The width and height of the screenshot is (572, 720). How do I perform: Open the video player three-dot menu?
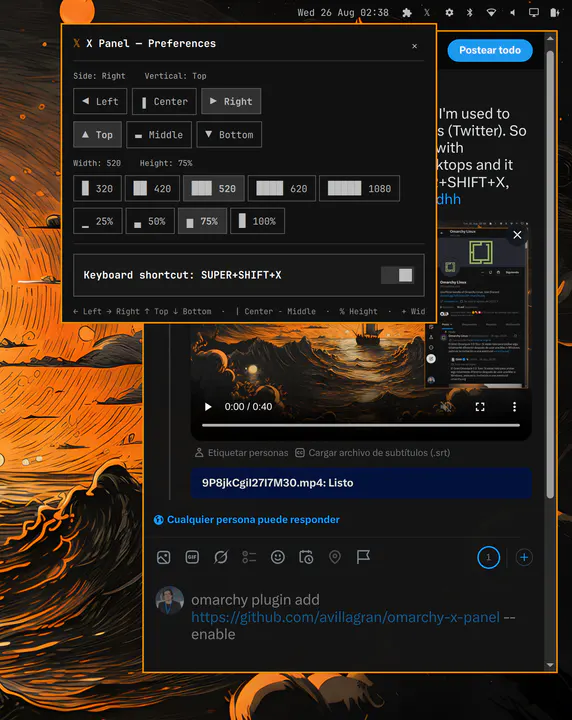(x=514, y=407)
